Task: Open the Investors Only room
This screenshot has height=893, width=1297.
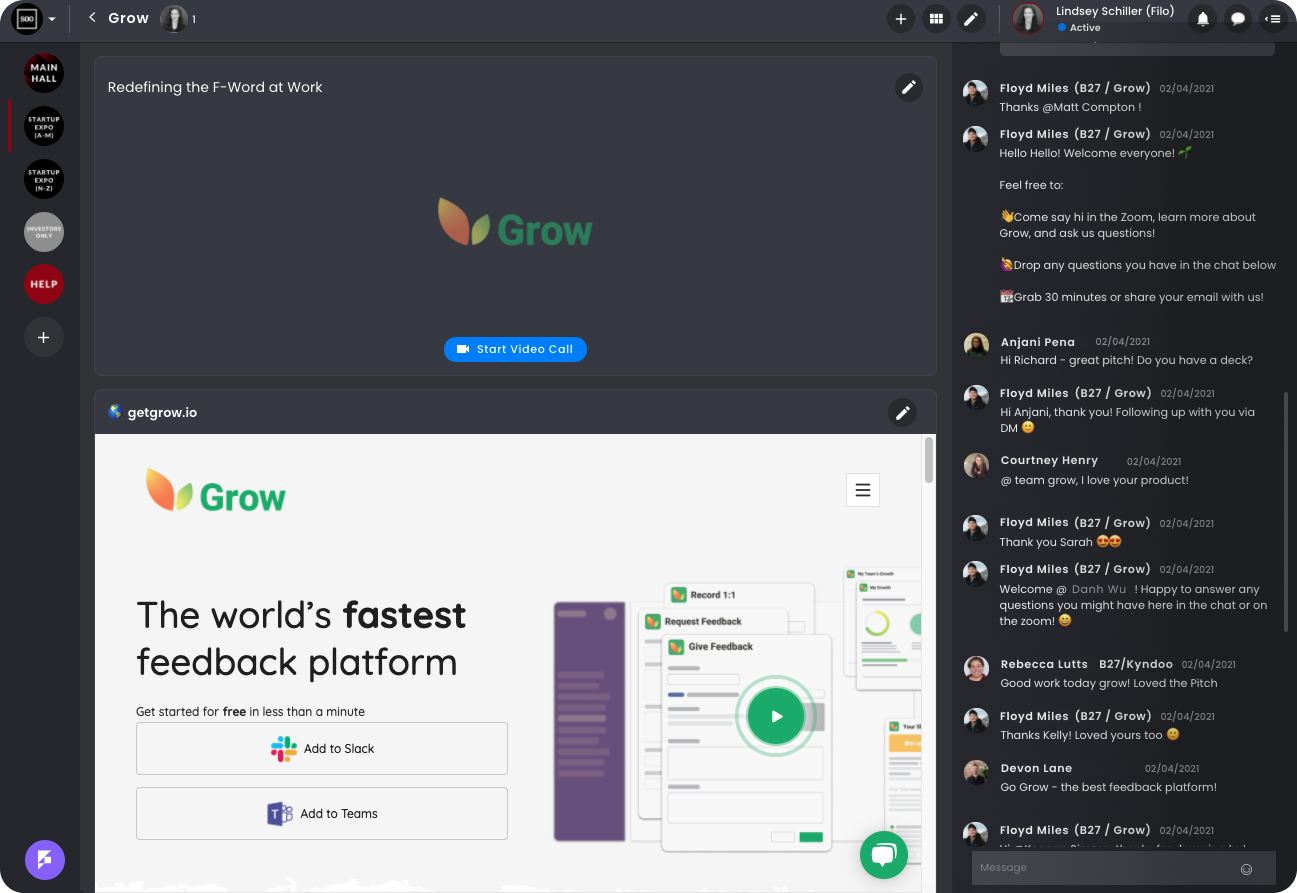Action: [x=44, y=232]
